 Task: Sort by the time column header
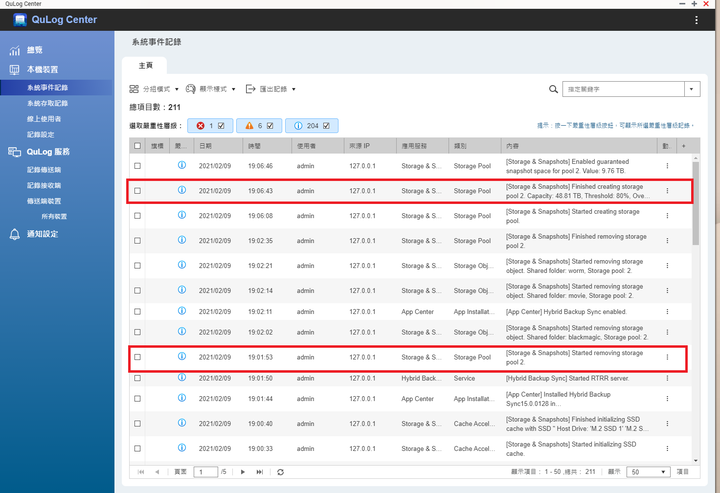click(267, 146)
